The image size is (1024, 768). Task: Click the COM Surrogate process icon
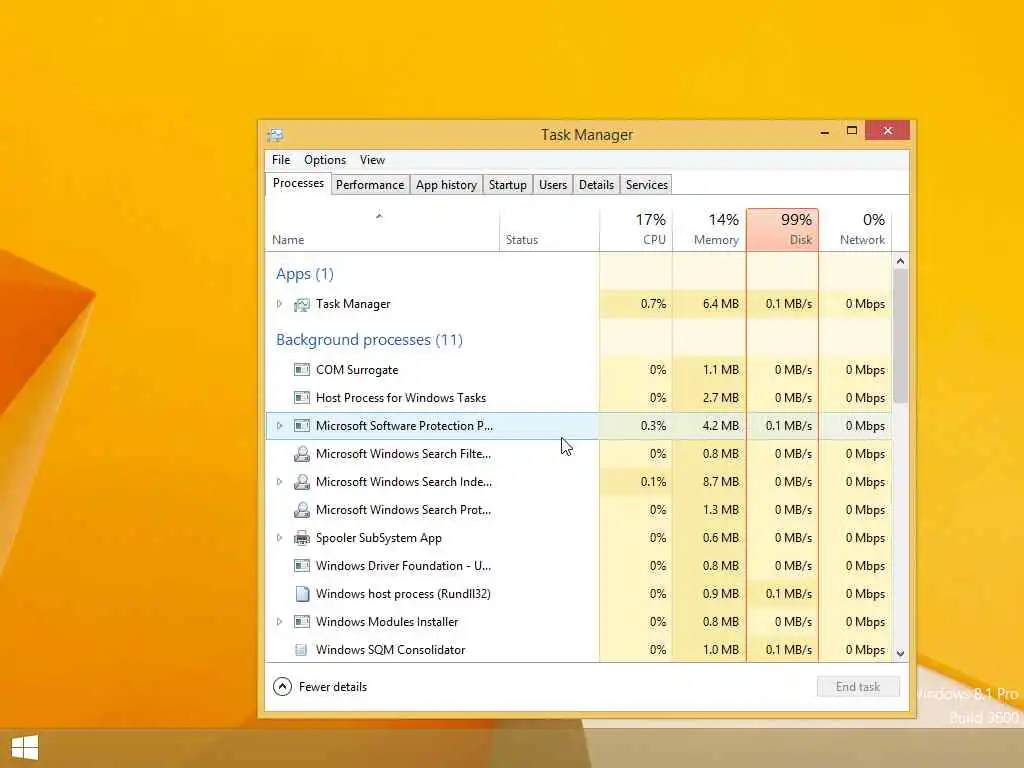pos(301,370)
